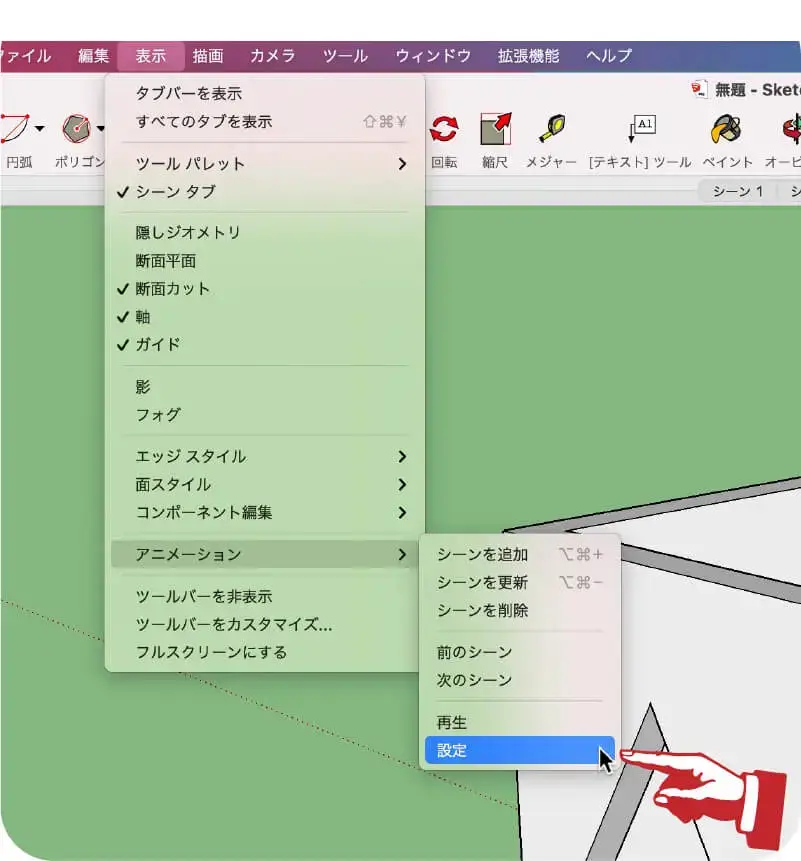Image resolution: width=801 pixels, height=861 pixels.
Task: Activate the Tape Measure (メジャー) tool
Action: coord(550,130)
